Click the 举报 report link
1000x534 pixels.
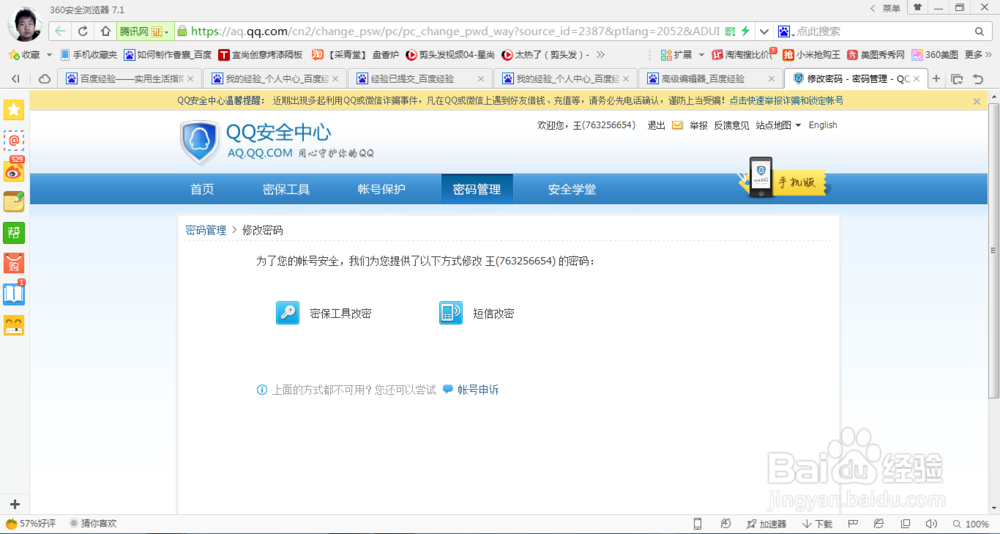click(x=698, y=126)
